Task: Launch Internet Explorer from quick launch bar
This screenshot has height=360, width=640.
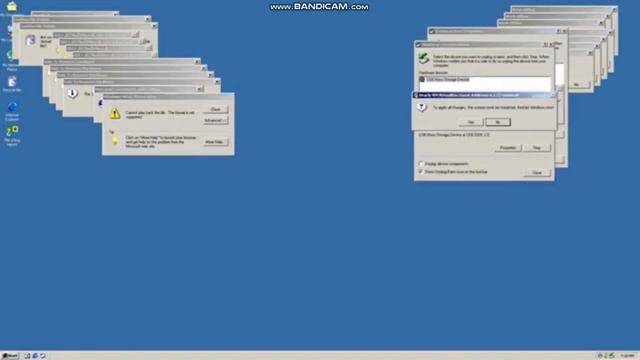Action: [x=35, y=356]
